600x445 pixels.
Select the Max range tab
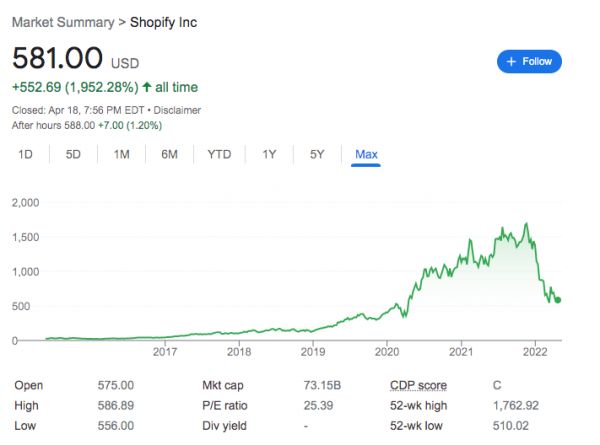(366, 154)
